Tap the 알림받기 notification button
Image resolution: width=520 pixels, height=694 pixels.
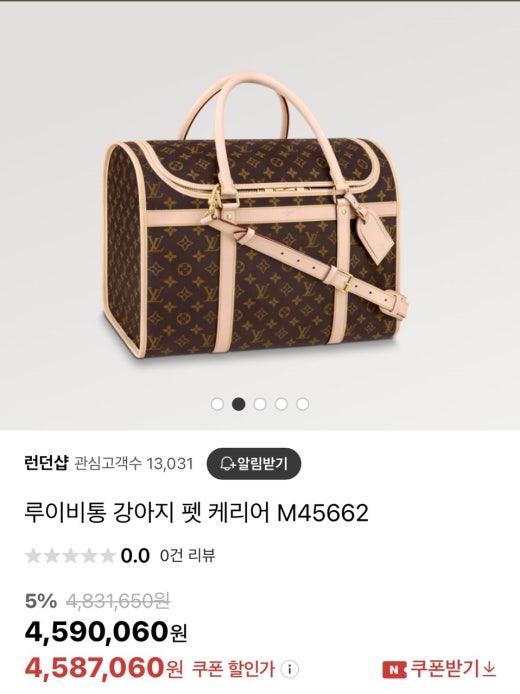(x=254, y=464)
